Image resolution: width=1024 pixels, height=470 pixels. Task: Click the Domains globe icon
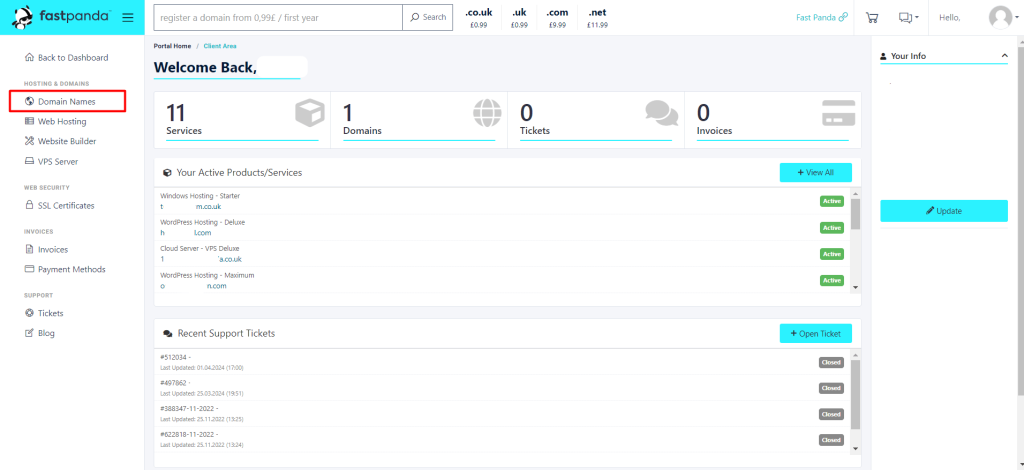click(x=487, y=113)
